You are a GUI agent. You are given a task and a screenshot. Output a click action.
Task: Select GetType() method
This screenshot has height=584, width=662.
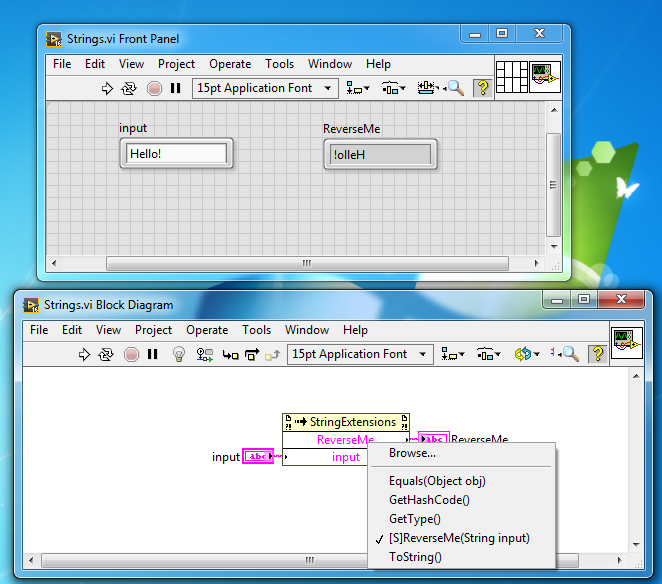point(461,519)
